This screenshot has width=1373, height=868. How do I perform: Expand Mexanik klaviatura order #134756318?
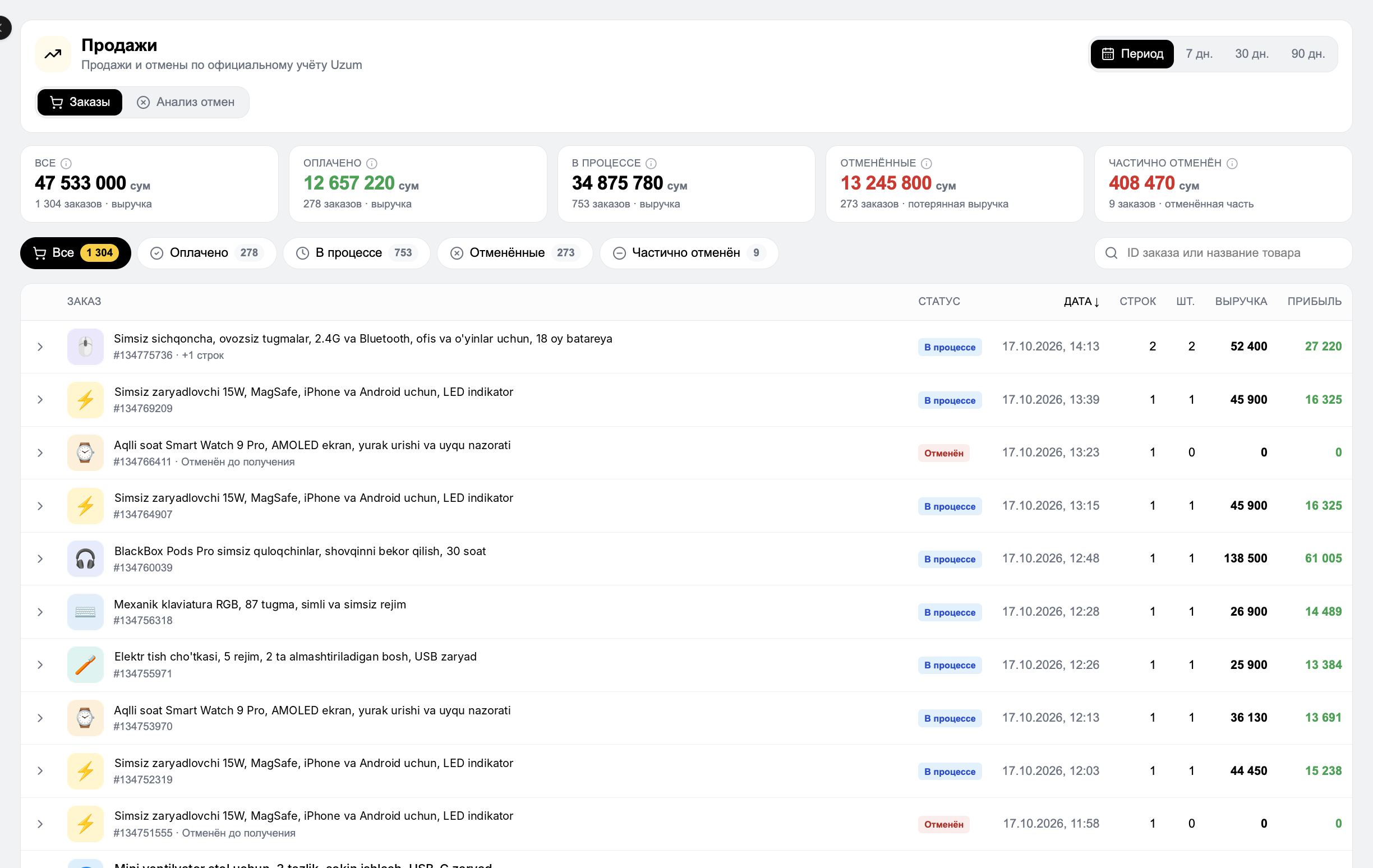tap(40, 612)
